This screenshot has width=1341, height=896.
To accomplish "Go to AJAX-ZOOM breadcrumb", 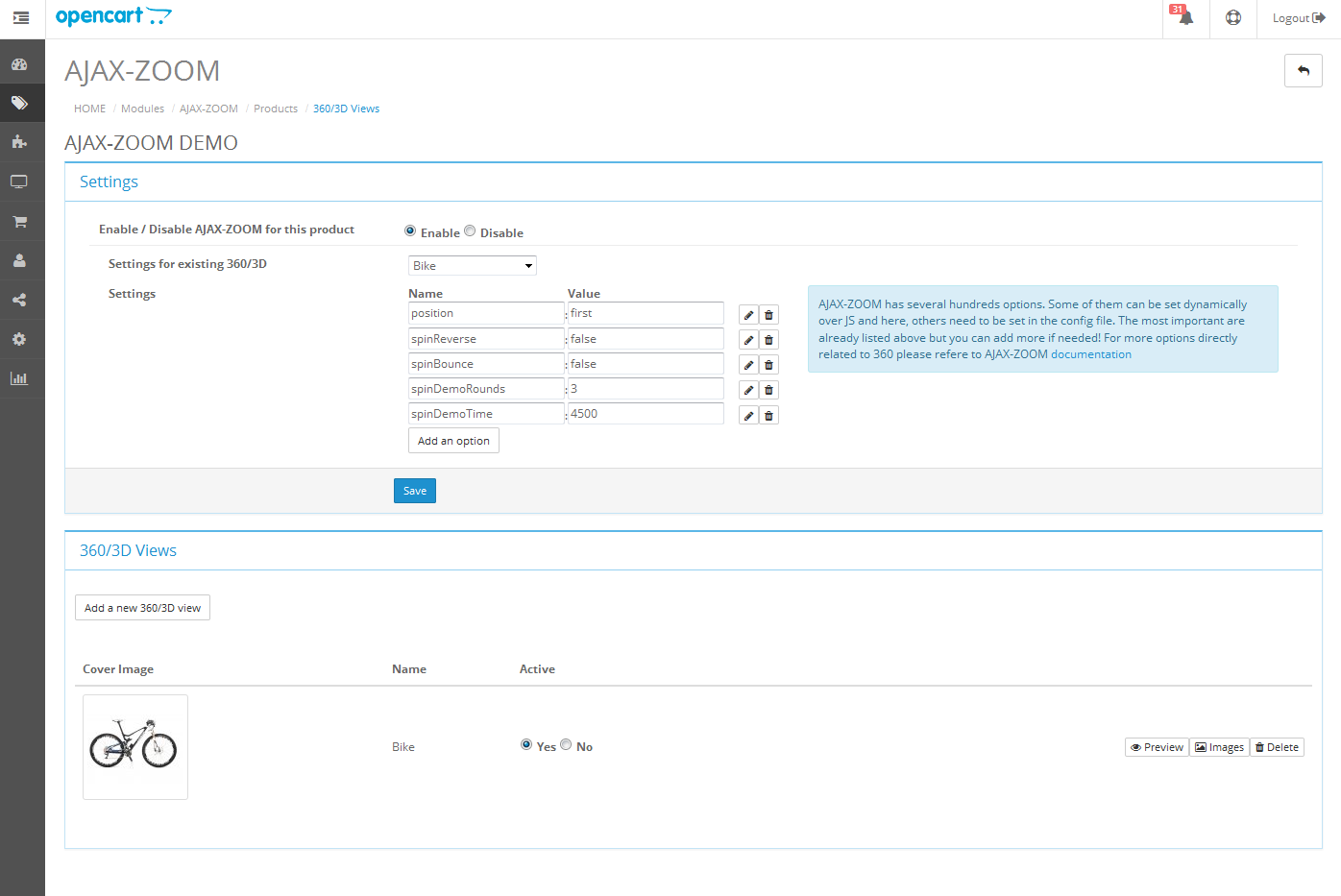I will (208, 109).
